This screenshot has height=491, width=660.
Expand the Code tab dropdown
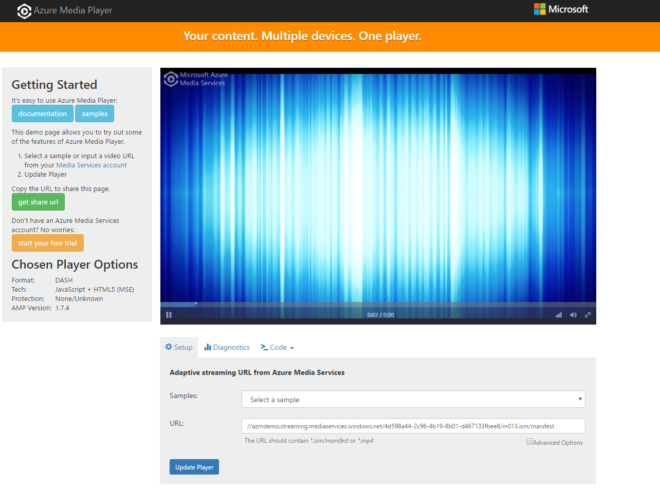[277, 347]
